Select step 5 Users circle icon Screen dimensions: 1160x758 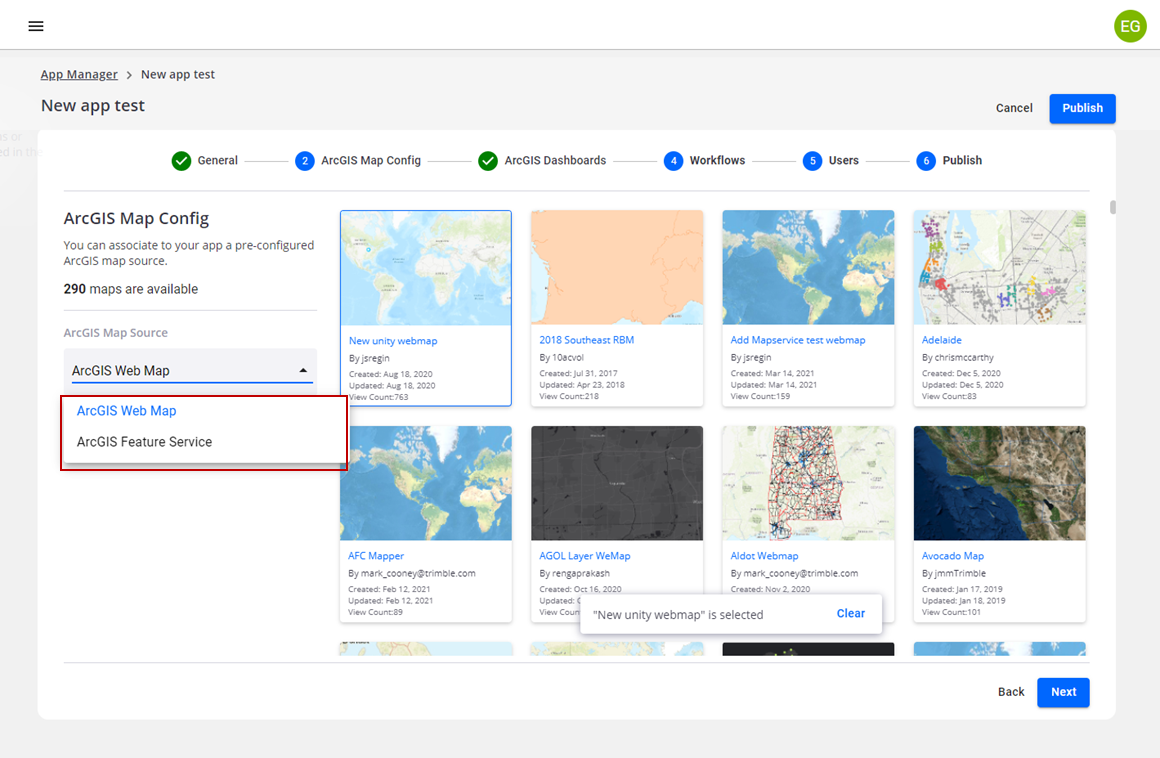tap(812, 160)
